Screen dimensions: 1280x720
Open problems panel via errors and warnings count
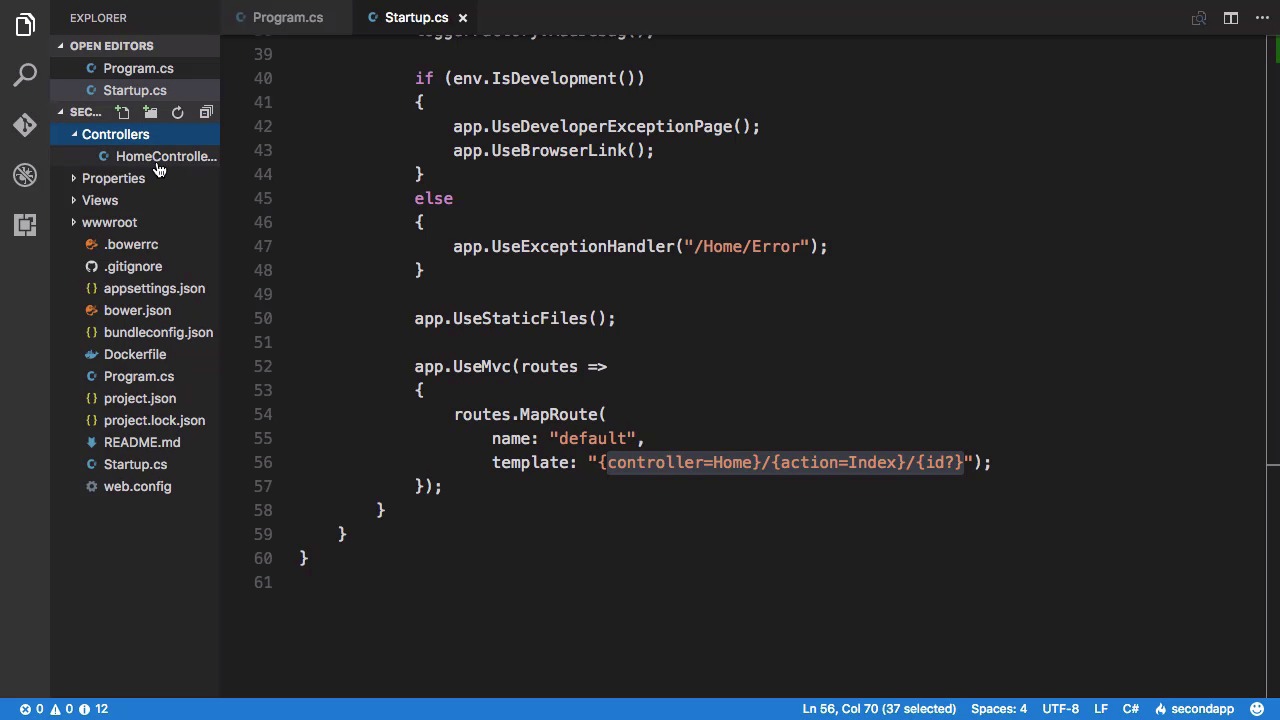pyautogui.click(x=63, y=709)
